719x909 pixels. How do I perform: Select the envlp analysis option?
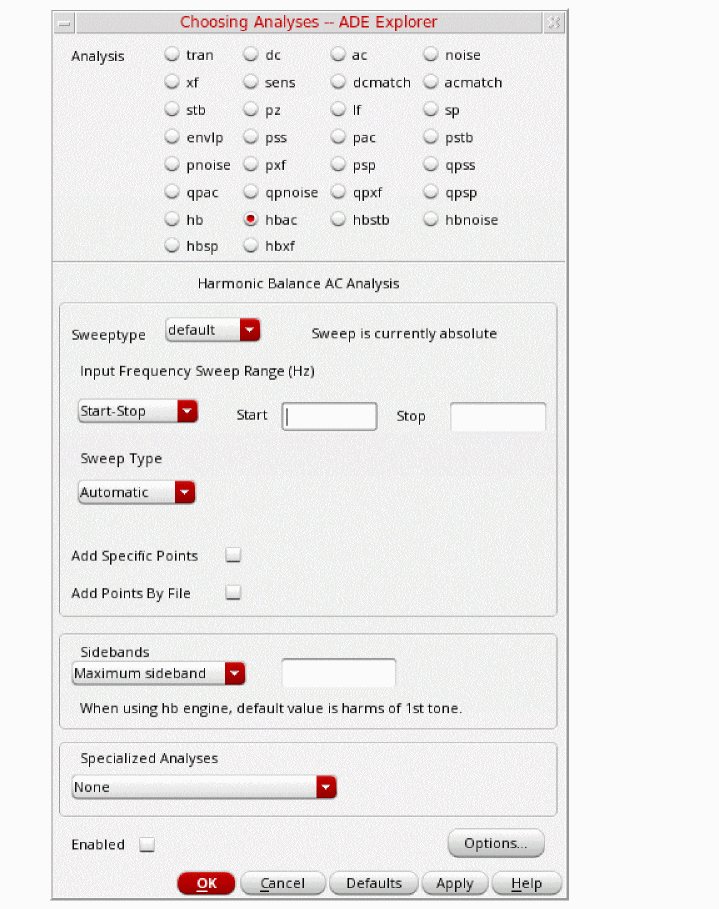(x=172, y=137)
